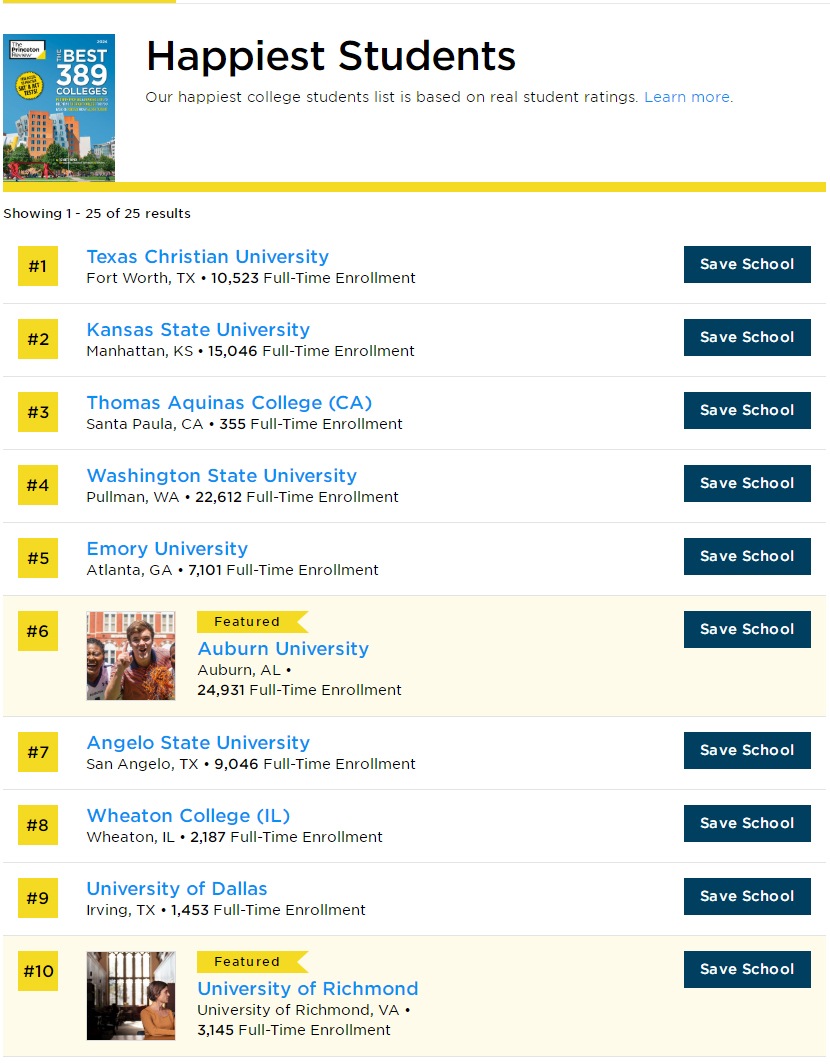830x1064 pixels.
Task: Open Texas Christian University profile
Action: (x=207, y=257)
